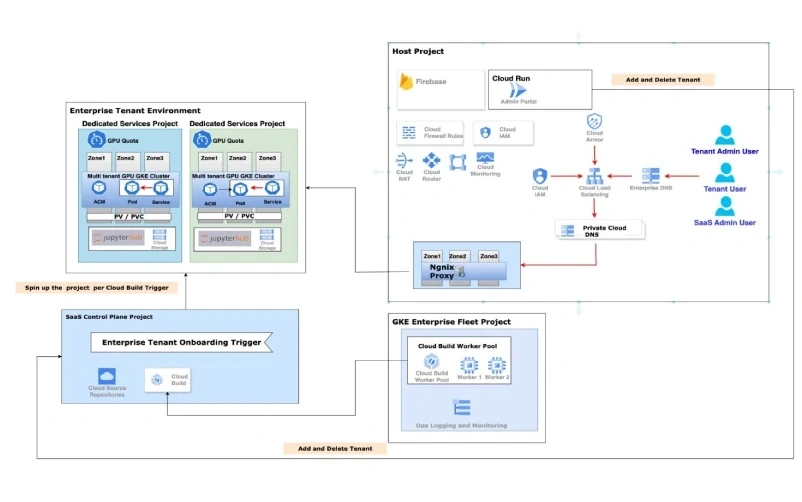Click the Cloud Build icon in SaaS Control Plane
The width and height of the screenshot is (802, 502).
point(156,379)
